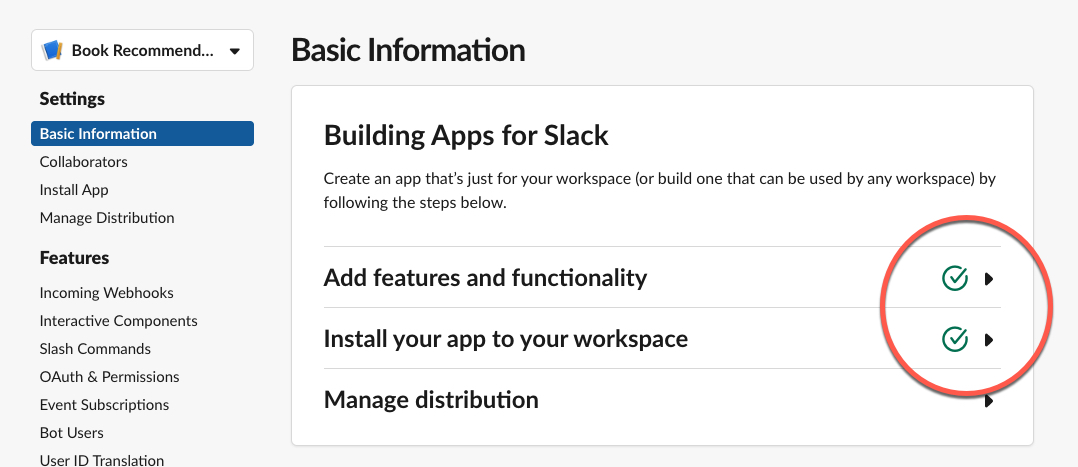This screenshot has height=467, width=1078.
Task: Navigate to Interactive Components
Action: click(118, 321)
